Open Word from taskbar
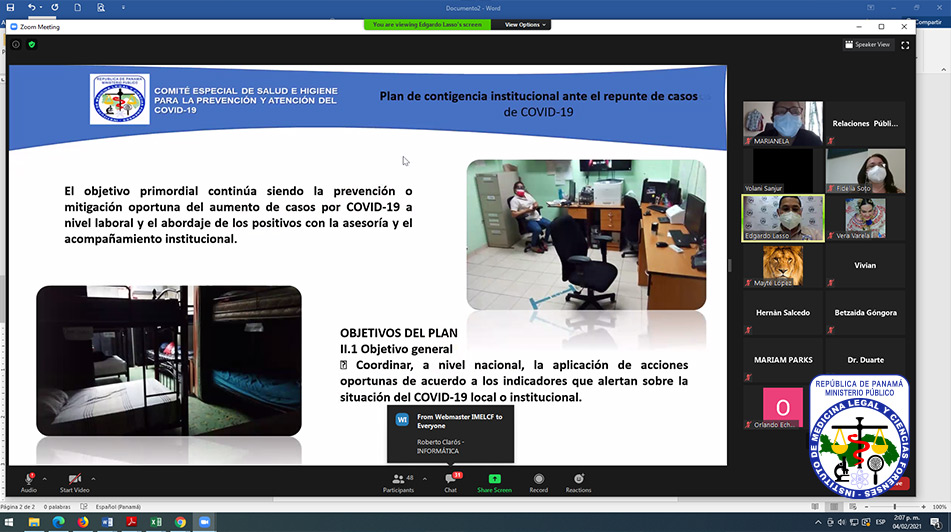This screenshot has width=951, height=532. click(x=107, y=522)
